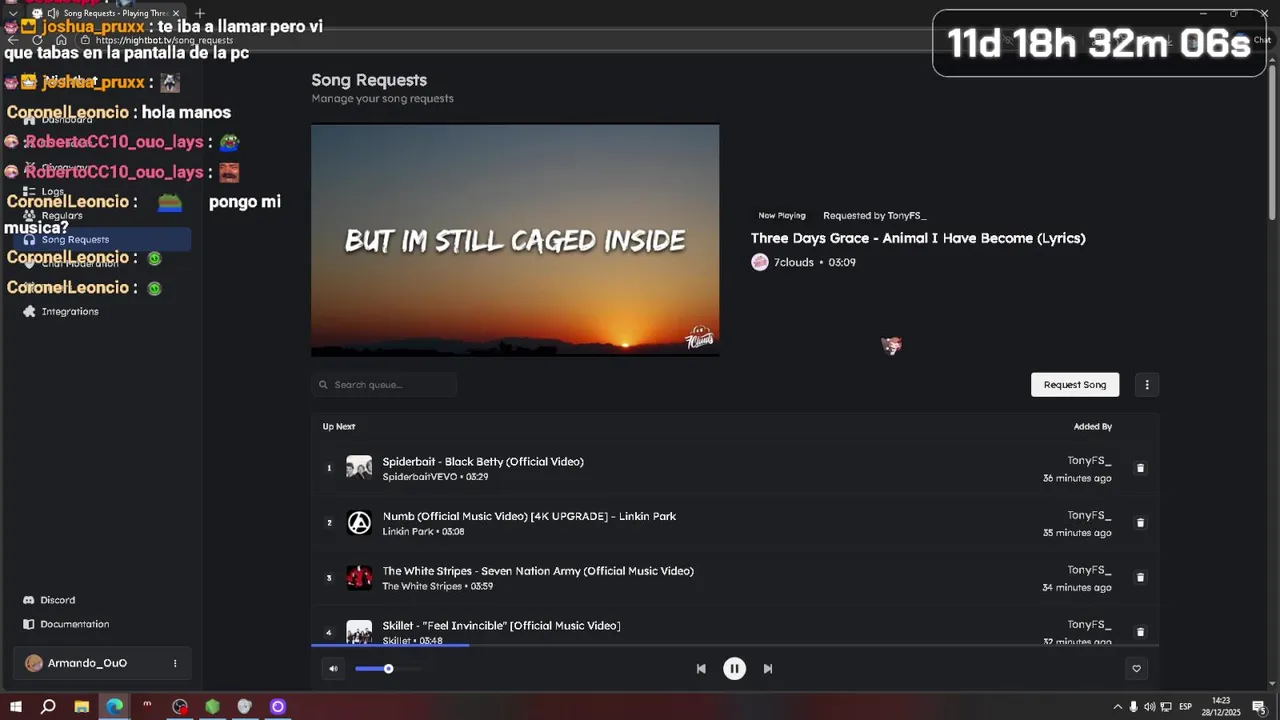Click the Spiderbait song thumbnail
The image size is (1280, 720).
click(359, 468)
